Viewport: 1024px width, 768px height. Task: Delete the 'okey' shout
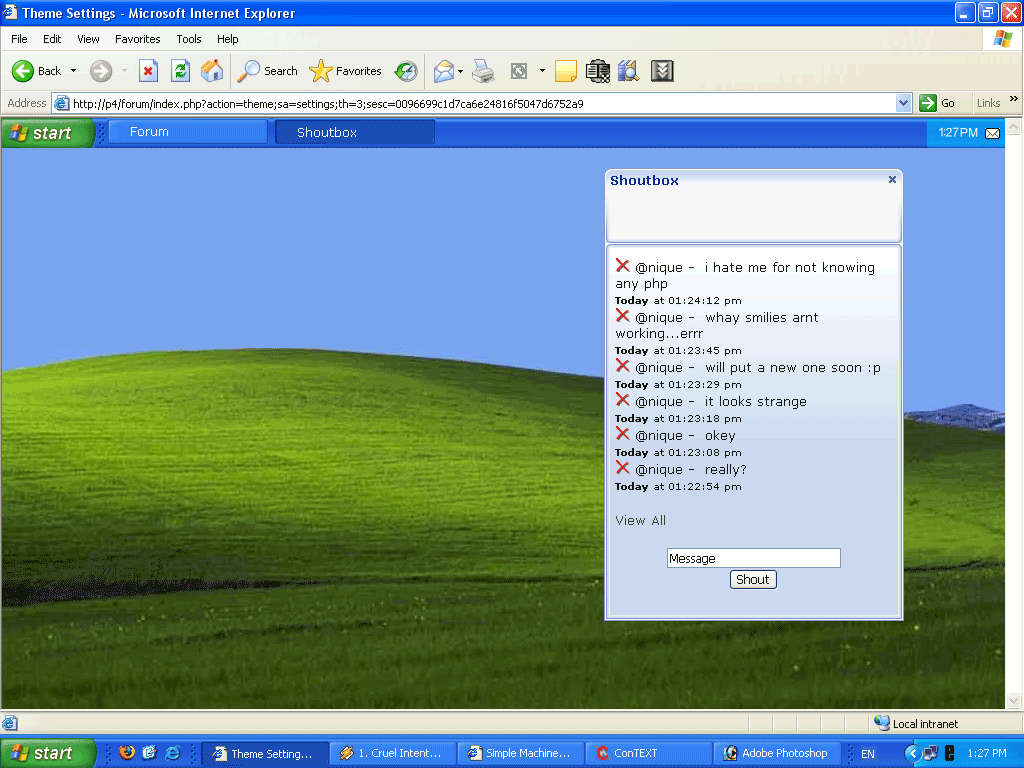point(622,434)
